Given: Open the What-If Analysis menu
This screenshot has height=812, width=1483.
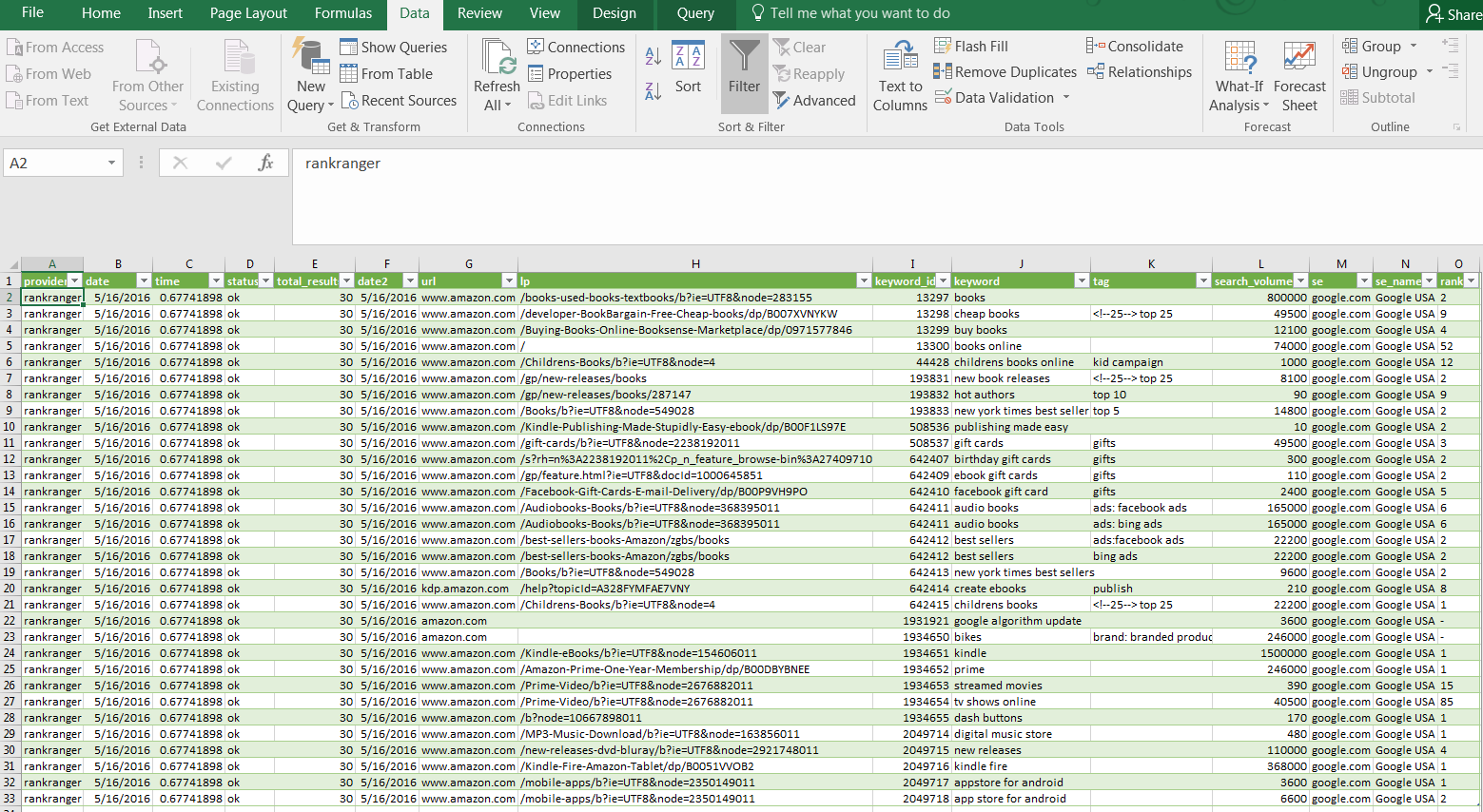Looking at the screenshot, I should (1239, 76).
